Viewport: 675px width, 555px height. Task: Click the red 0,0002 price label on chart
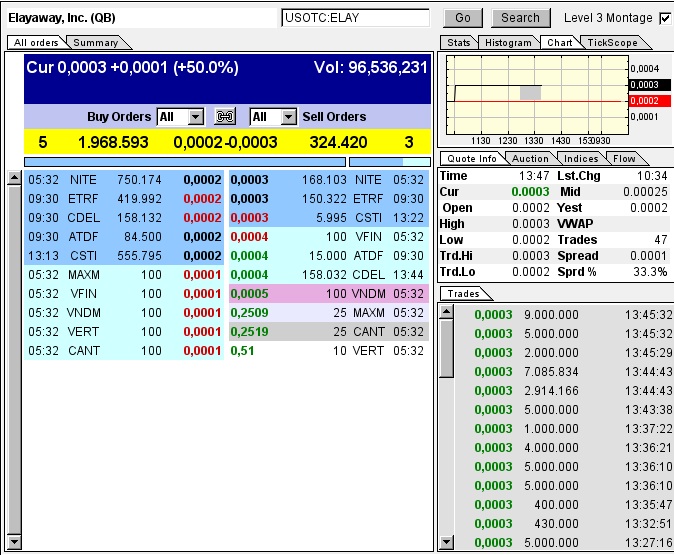click(650, 101)
